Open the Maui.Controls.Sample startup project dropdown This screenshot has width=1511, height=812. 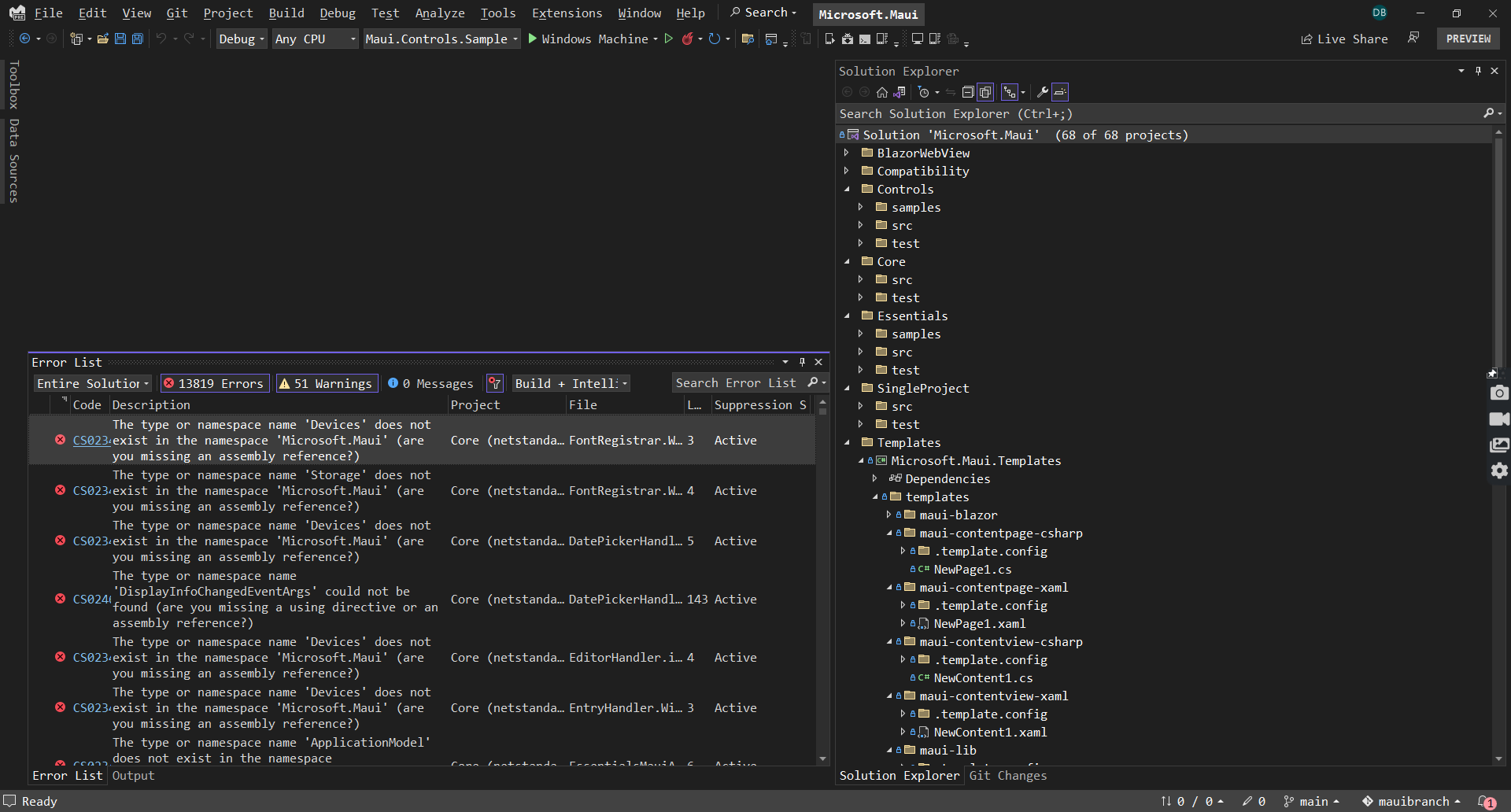441,39
